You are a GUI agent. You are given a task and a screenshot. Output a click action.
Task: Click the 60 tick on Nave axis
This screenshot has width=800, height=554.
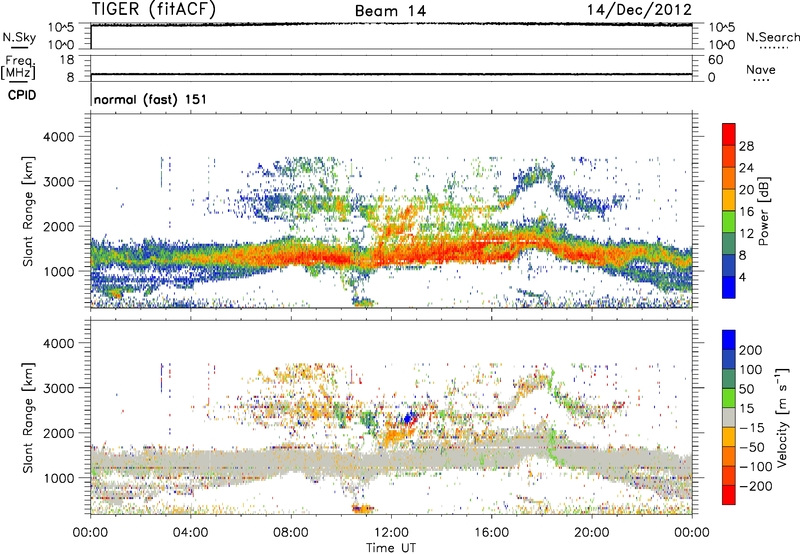coord(715,60)
